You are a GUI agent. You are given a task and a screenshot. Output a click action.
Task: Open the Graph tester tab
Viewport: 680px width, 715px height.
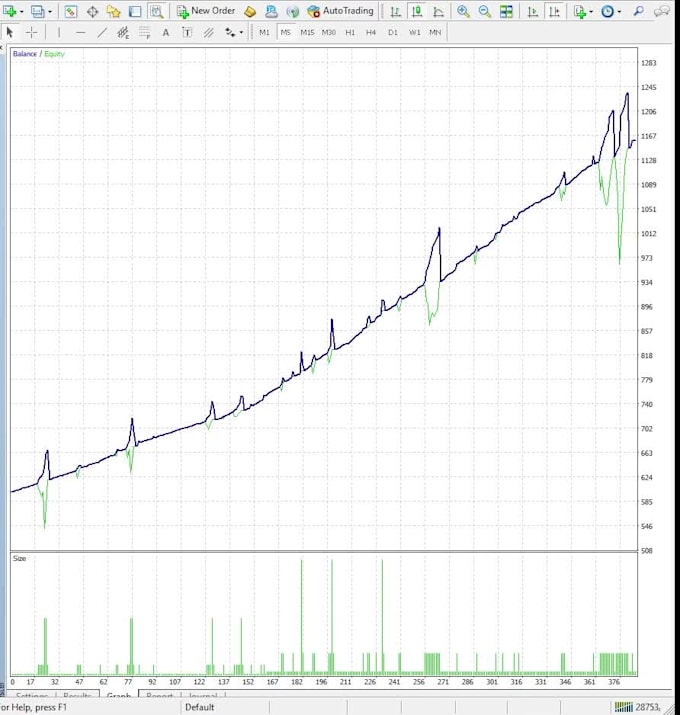119,696
